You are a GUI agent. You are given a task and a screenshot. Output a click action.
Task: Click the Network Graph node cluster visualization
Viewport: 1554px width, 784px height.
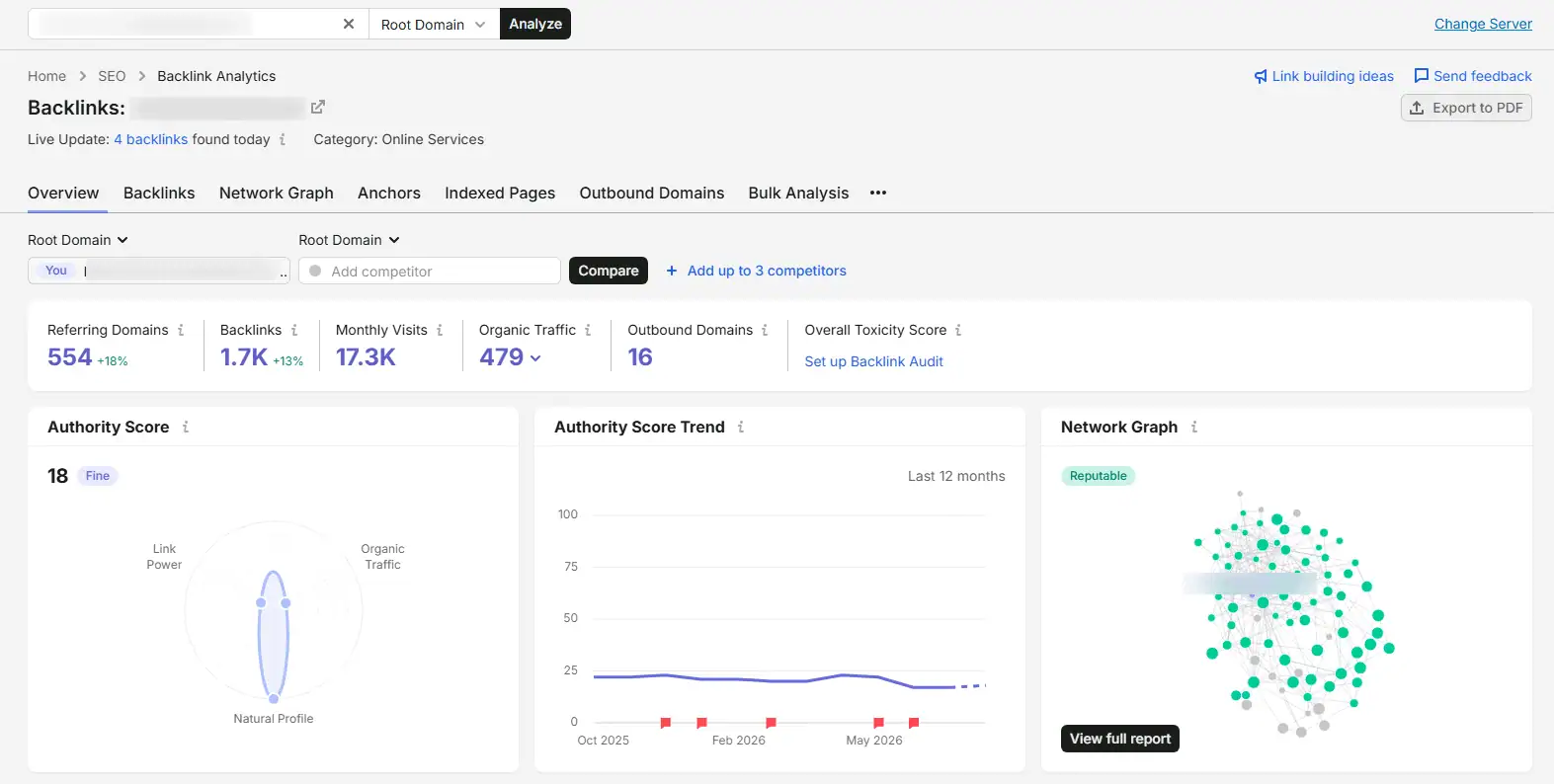(1289, 614)
